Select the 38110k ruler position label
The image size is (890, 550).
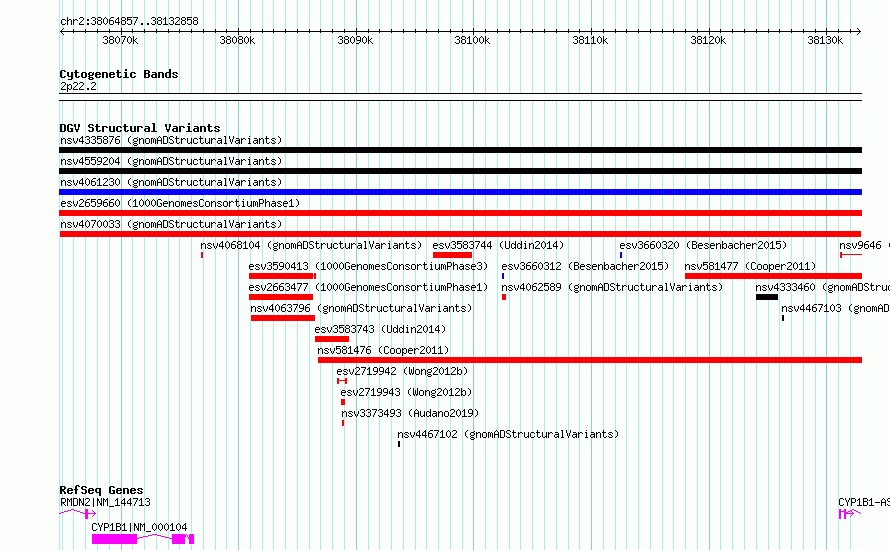pyautogui.click(x=590, y=40)
